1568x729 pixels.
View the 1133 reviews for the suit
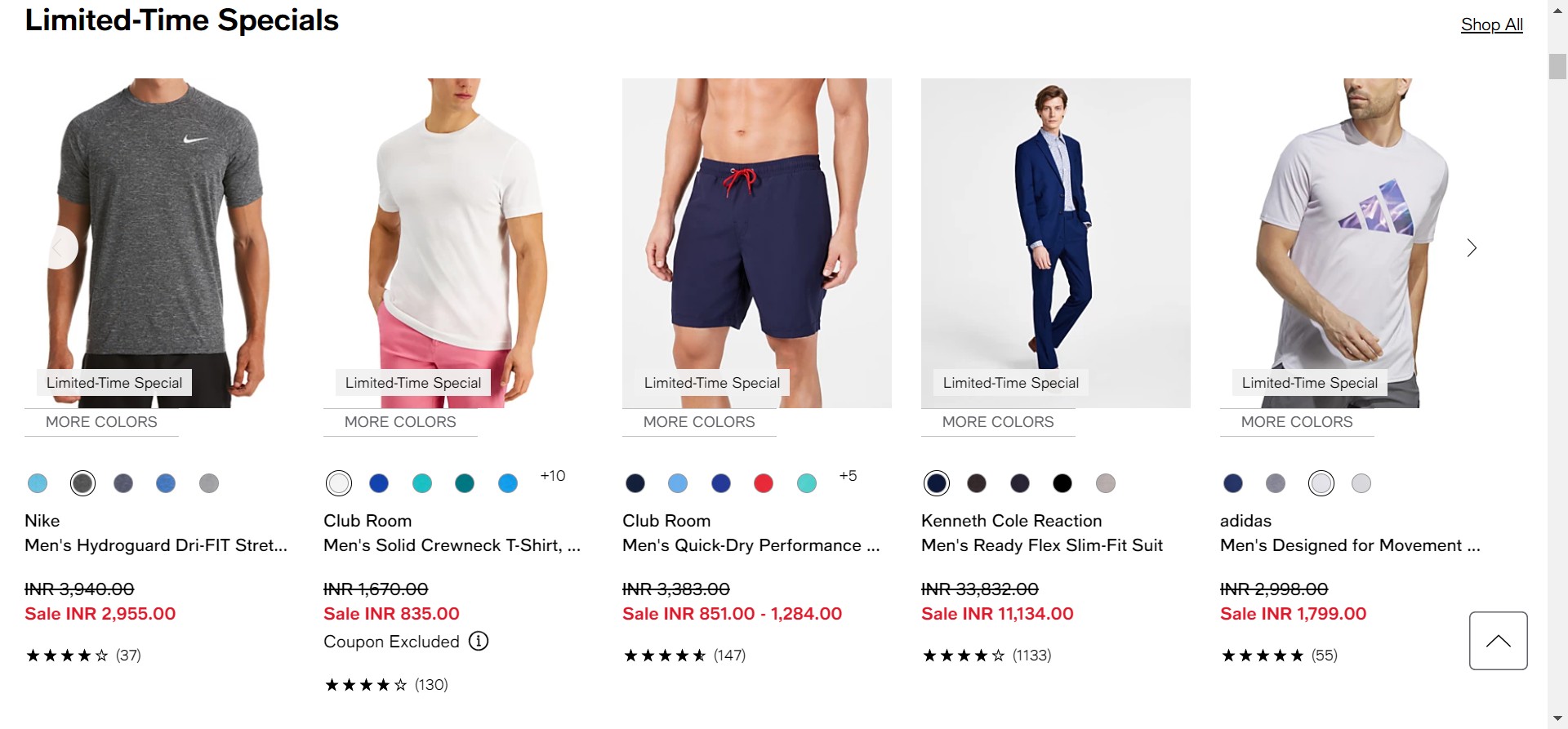[1031, 656]
